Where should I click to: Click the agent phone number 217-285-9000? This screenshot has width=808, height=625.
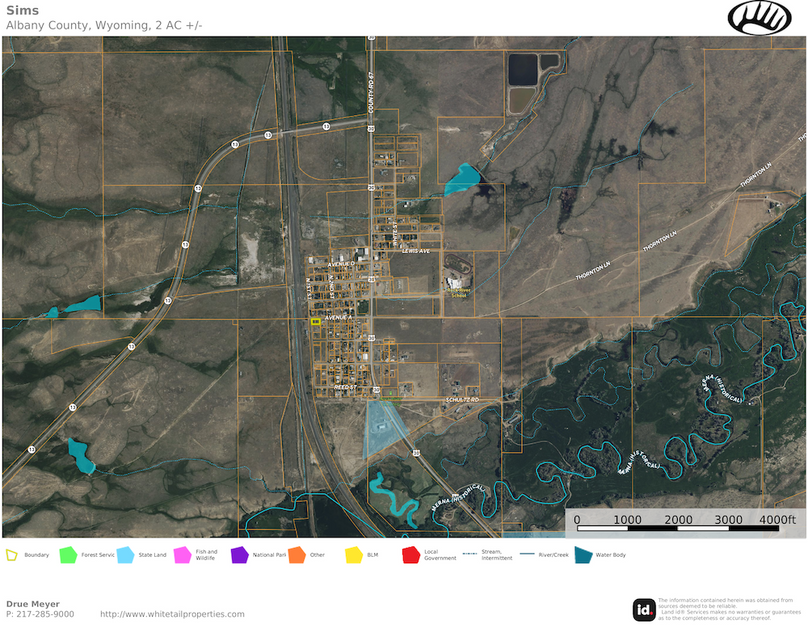[40, 614]
